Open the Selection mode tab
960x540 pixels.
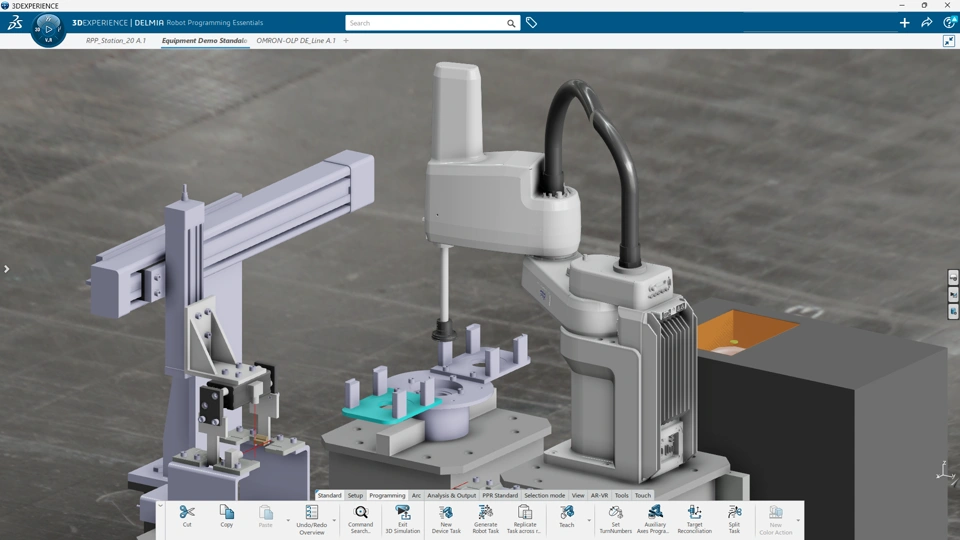pos(544,495)
